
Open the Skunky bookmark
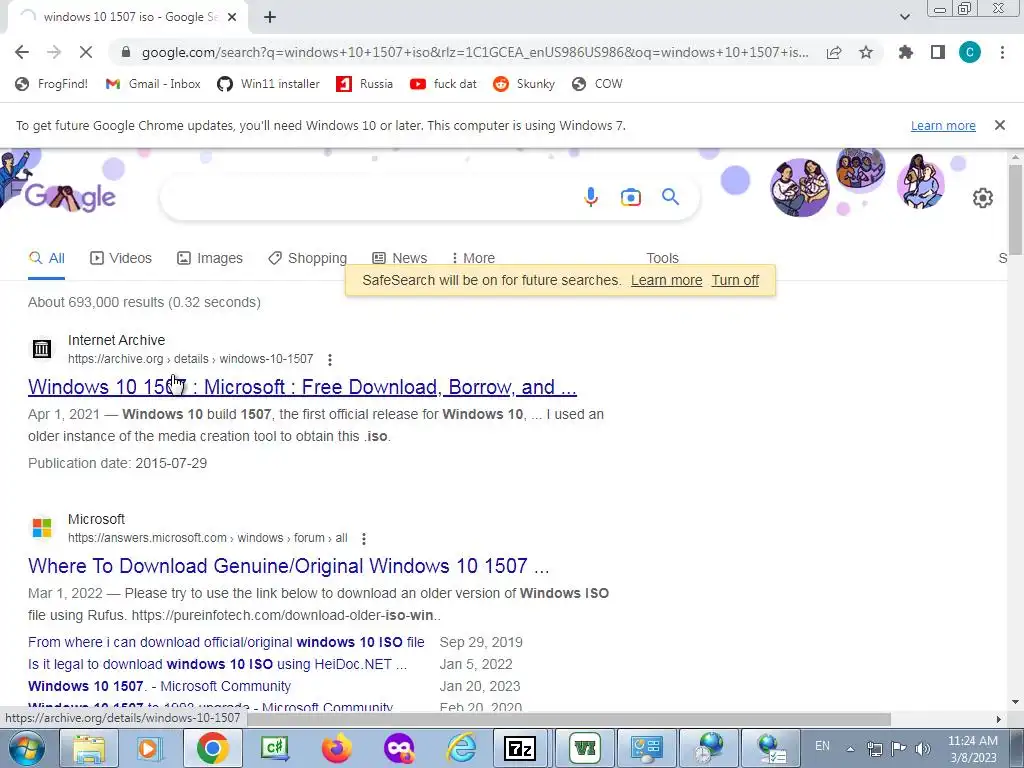pyautogui.click(x=524, y=84)
